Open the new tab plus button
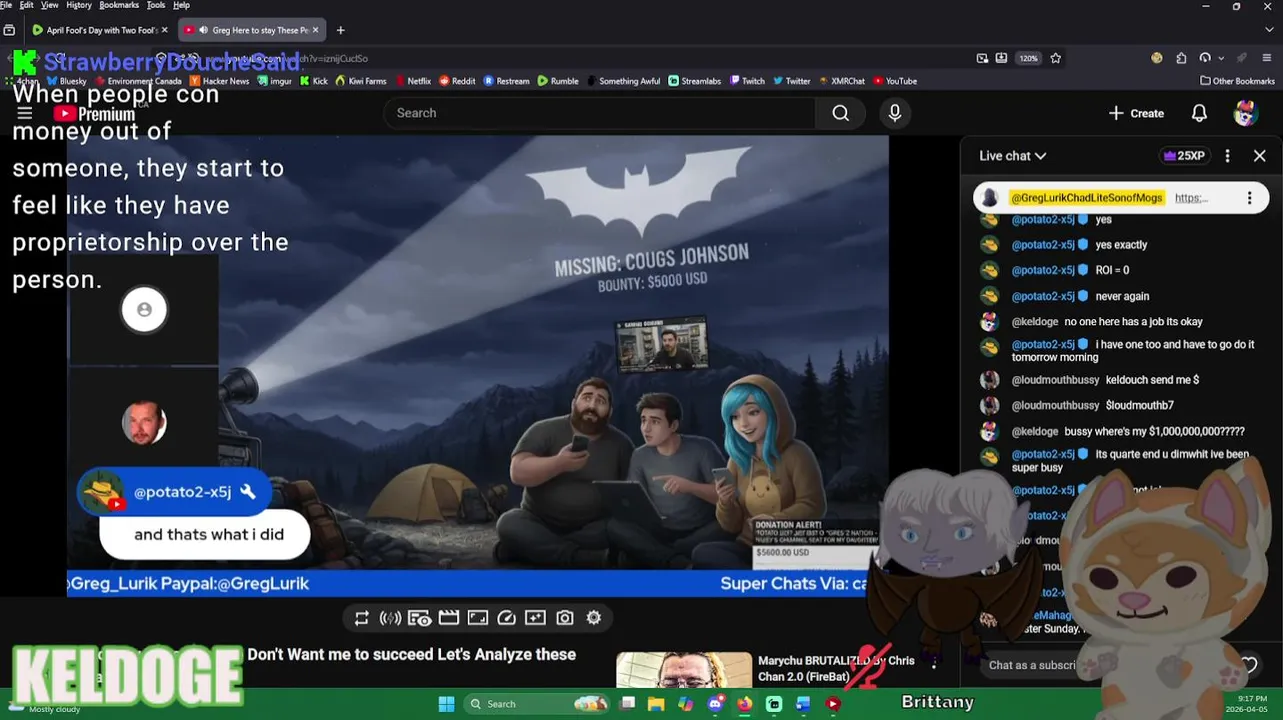This screenshot has height=720, width=1283. (x=340, y=30)
